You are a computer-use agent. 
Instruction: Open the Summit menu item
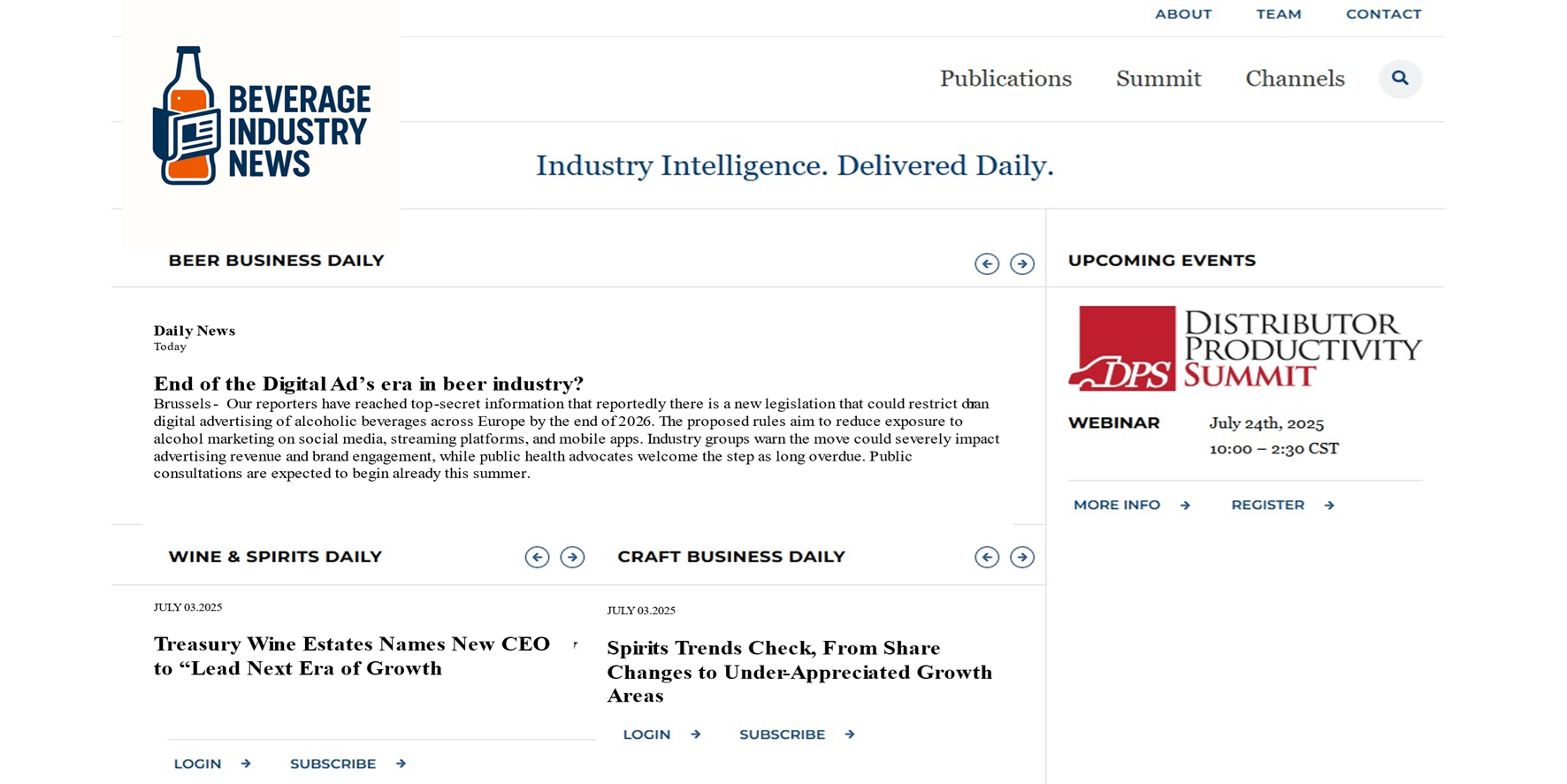coord(1158,79)
